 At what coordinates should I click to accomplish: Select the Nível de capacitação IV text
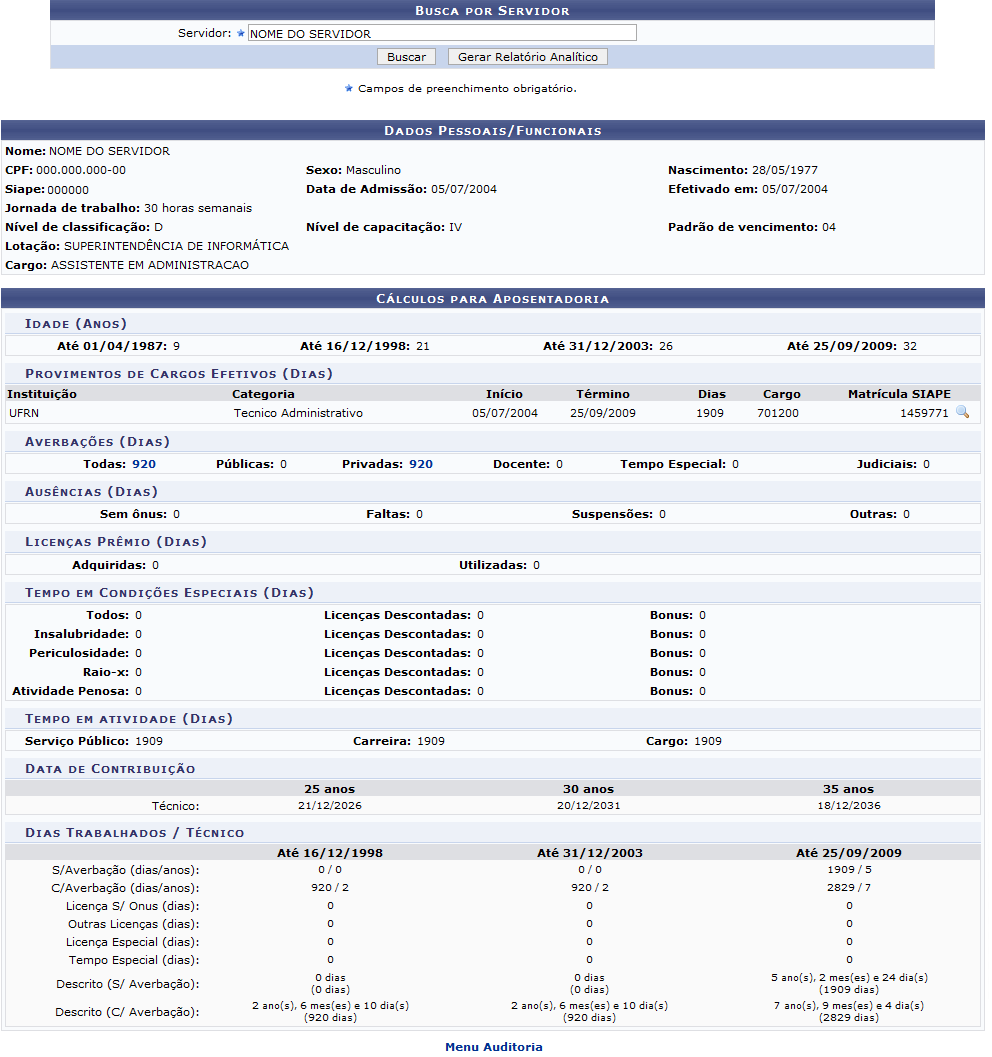pyautogui.click(x=384, y=227)
